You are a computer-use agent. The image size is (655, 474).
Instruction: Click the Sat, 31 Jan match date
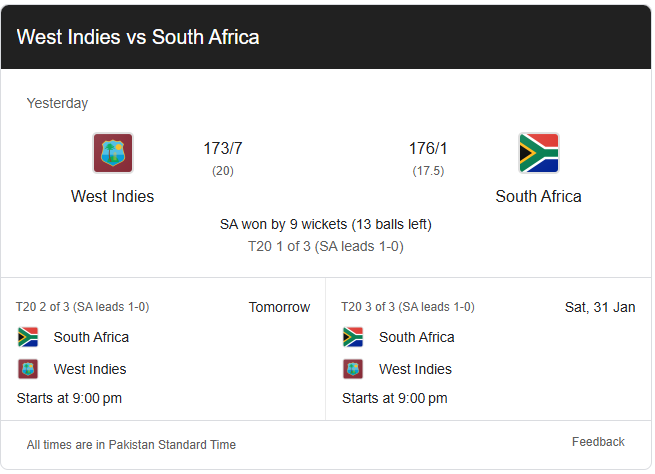[x=600, y=307]
